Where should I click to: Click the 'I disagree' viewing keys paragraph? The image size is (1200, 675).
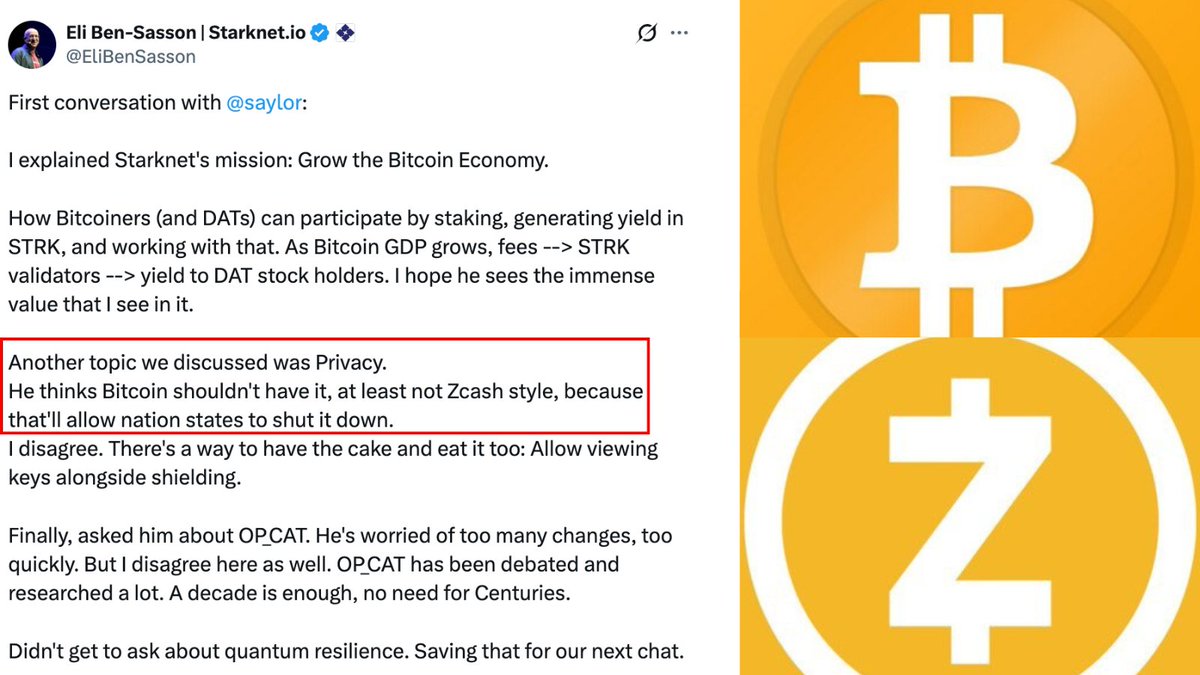pyautogui.click(x=332, y=463)
